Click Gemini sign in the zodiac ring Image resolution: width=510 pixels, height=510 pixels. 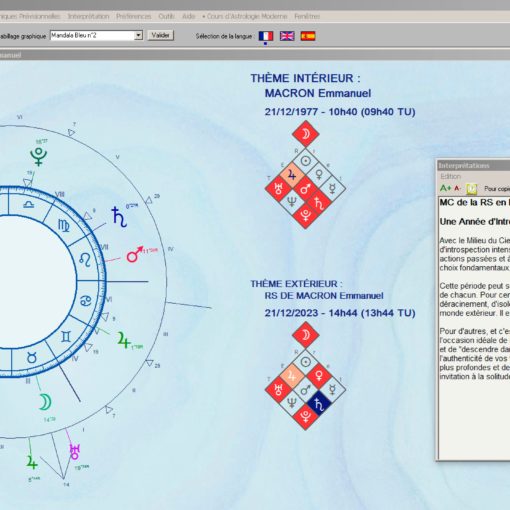[x=66, y=337]
